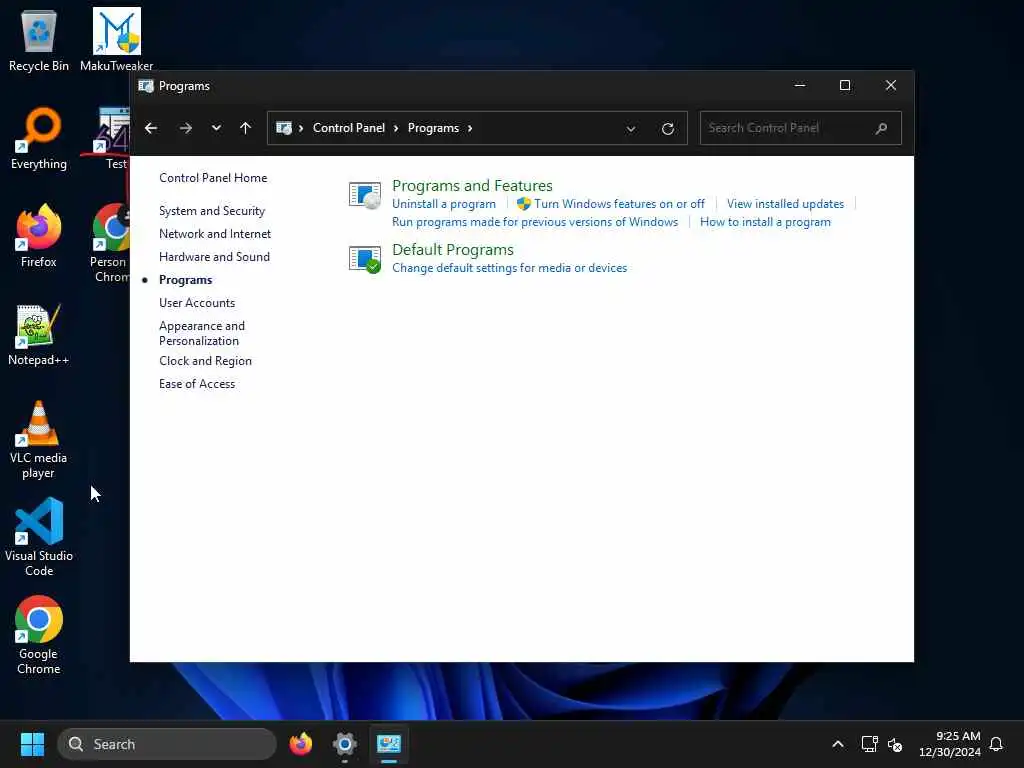
Task: Open Programs and Features icon
Action: coord(364,195)
